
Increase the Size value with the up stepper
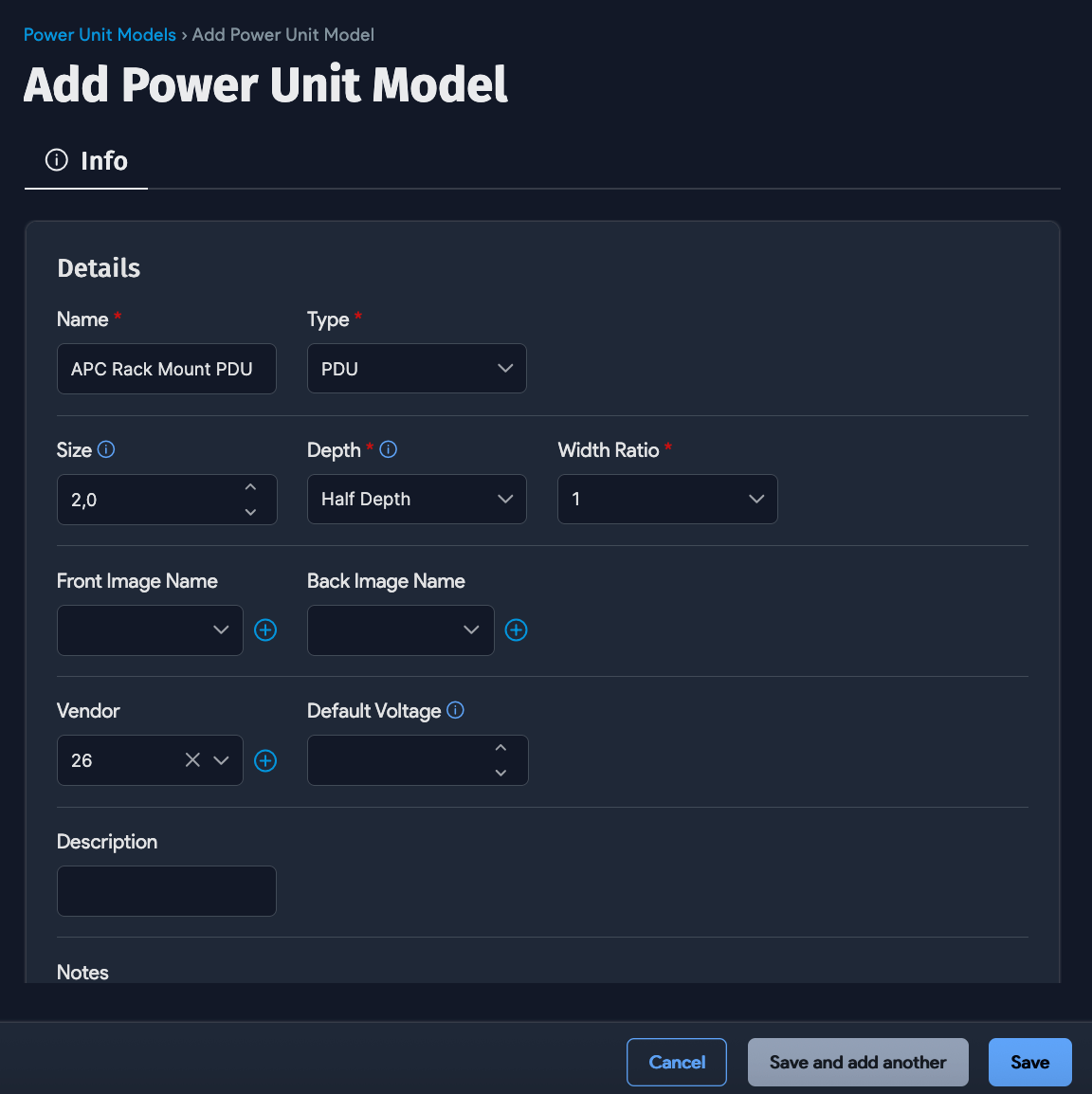coord(250,486)
